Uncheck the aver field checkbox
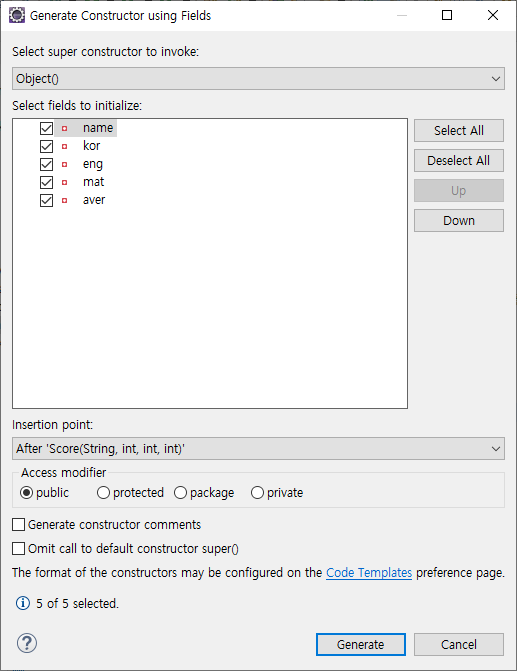 point(46,200)
